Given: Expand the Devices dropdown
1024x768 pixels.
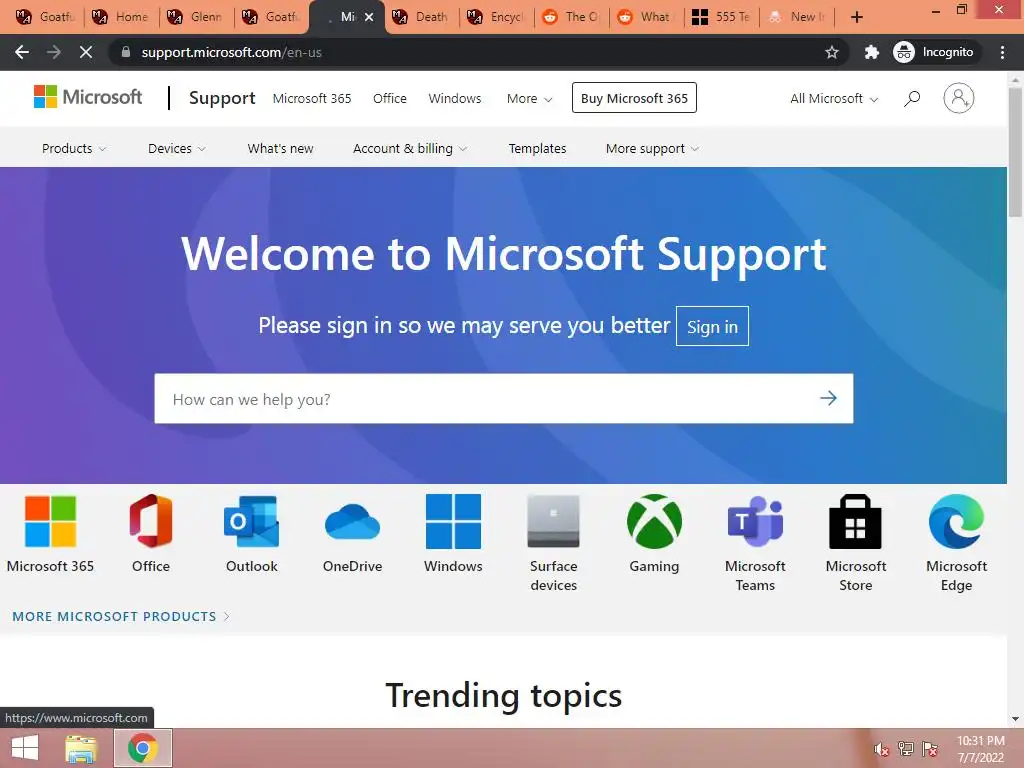Looking at the screenshot, I should 176,148.
